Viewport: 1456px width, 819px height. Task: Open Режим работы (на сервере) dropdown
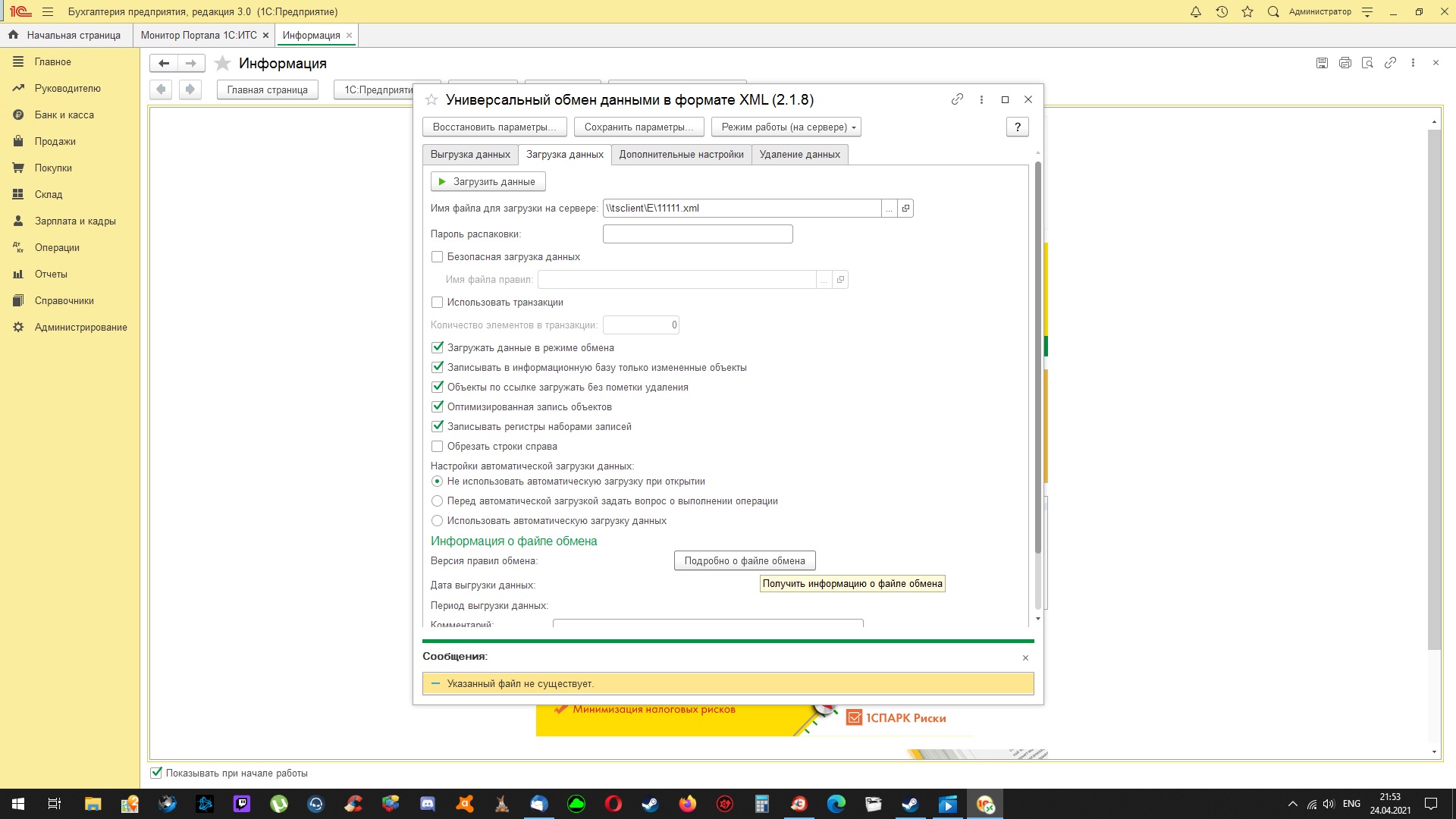[x=786, y=127]
